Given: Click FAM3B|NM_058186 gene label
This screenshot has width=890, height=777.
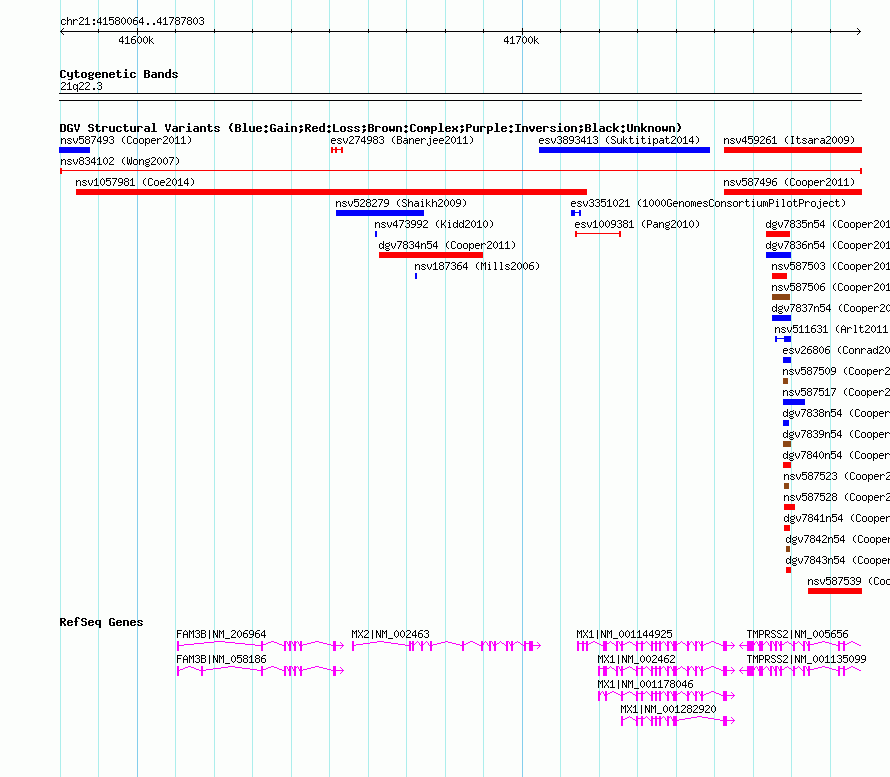Looking at the screenshot, I should click(221, 659).
